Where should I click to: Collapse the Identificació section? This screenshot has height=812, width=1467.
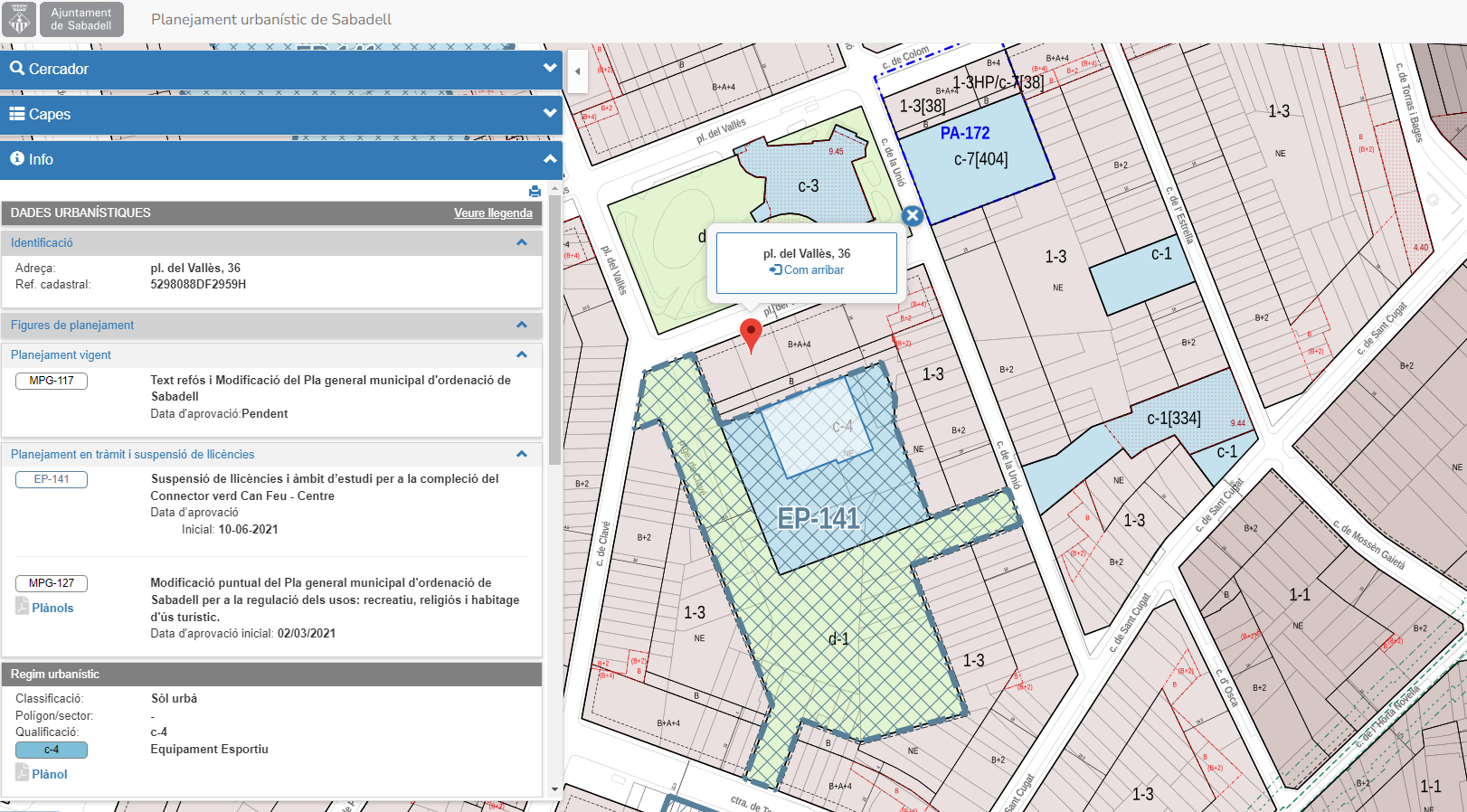pos(522,242)
